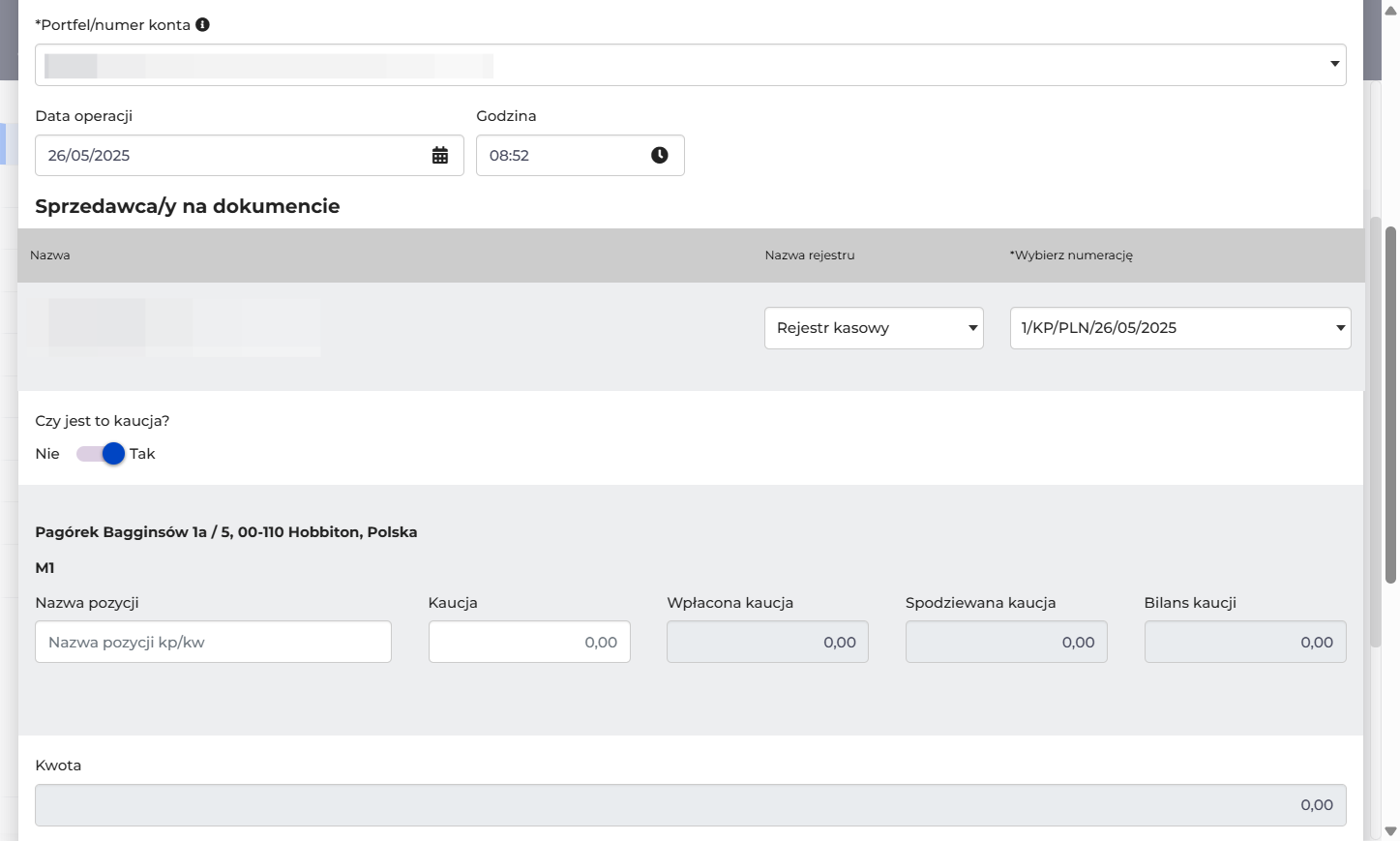This screenshot has height=841, width=1400.
Task: Click info icon beside Portfel/numer konta
Action: pyautogui.click(x=202, y=25)
